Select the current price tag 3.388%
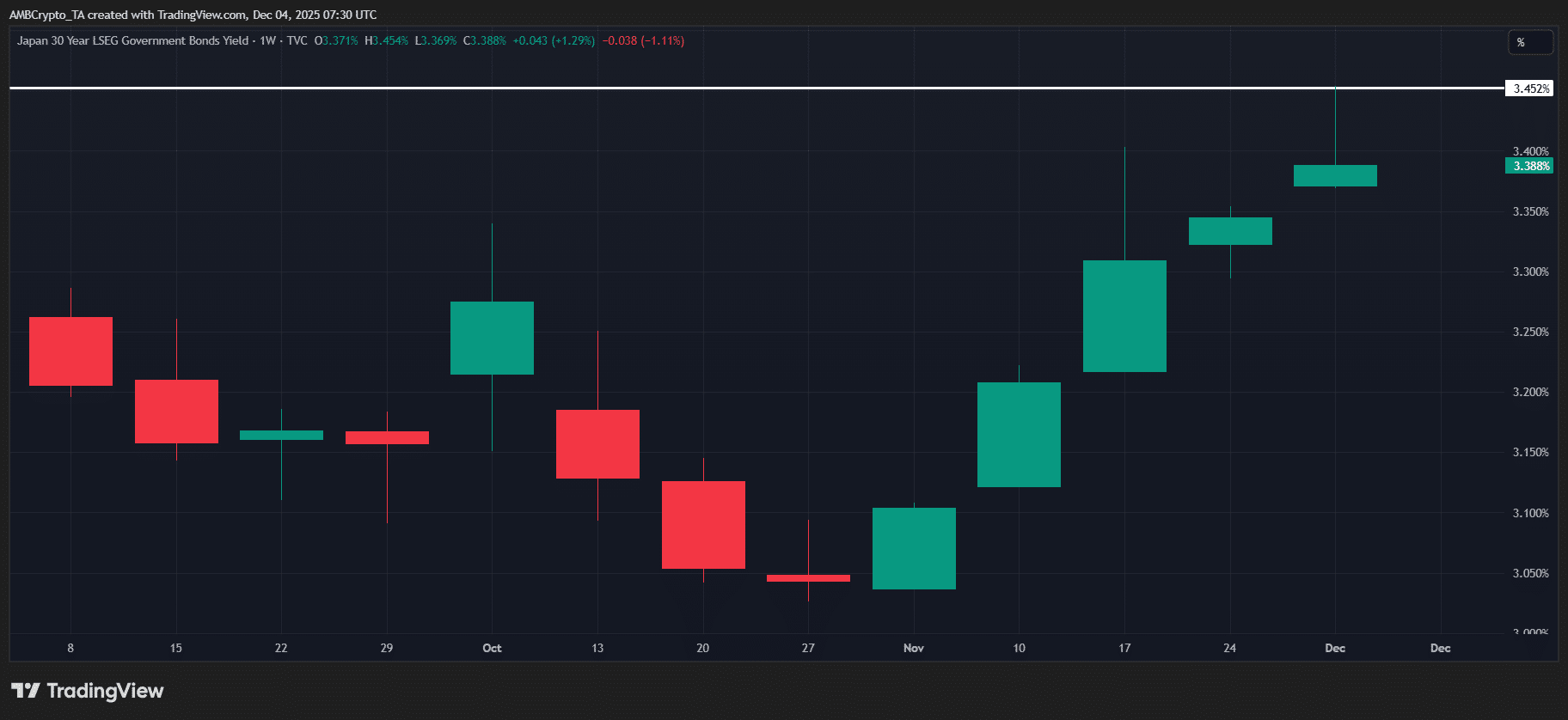 click(x=1529, y=166)
